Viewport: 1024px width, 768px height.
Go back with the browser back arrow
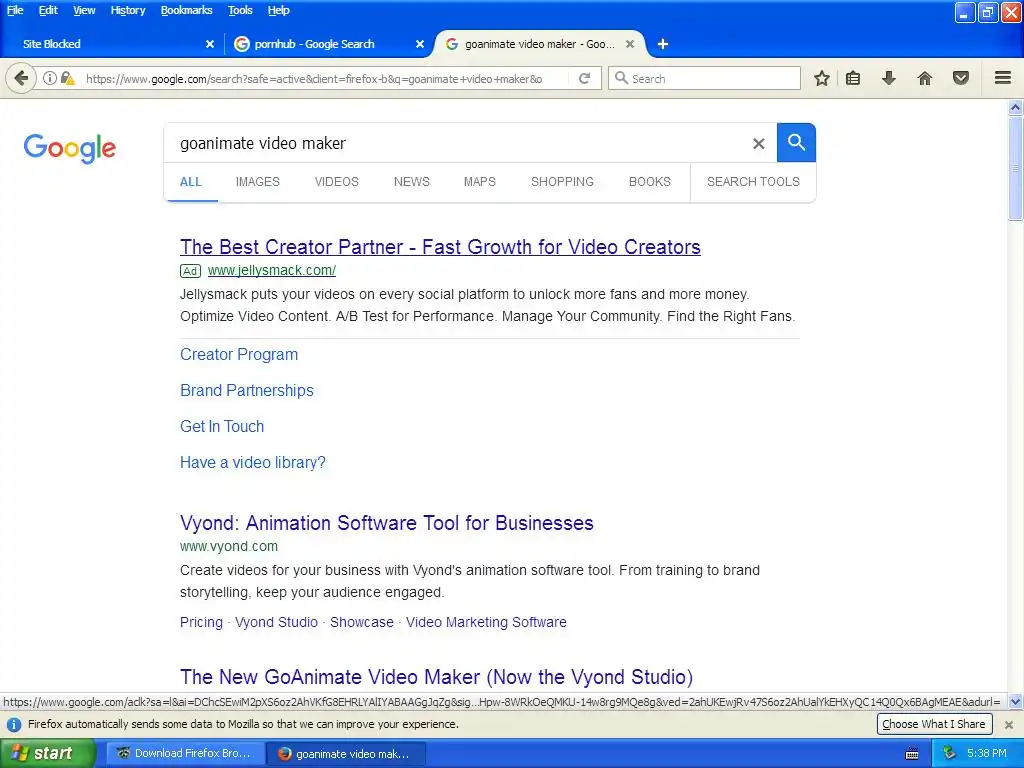coord(21,78)
